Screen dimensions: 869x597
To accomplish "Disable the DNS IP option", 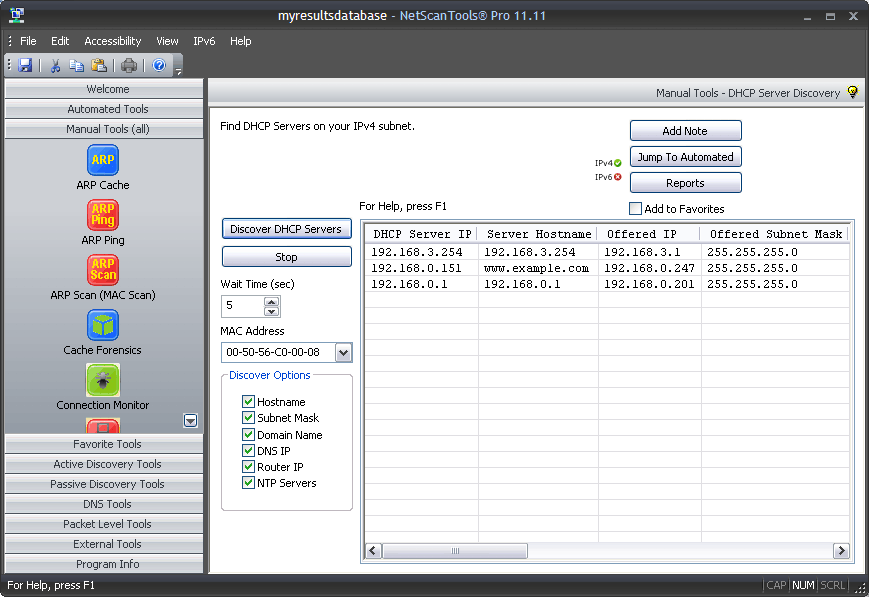I will (x=248, y=450).
